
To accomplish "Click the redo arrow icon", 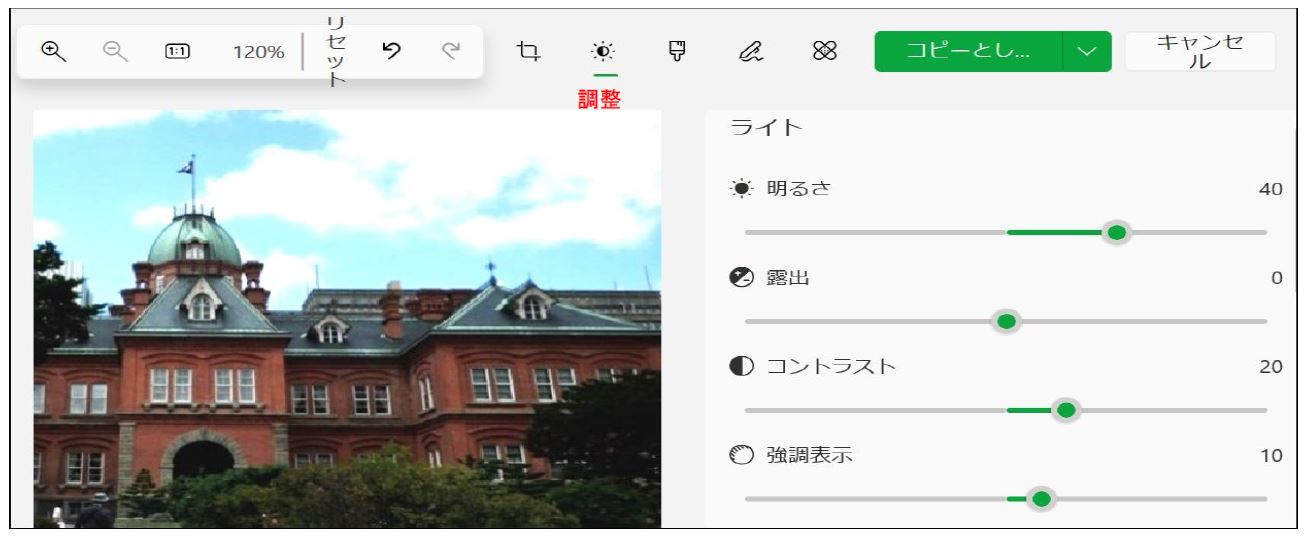I will pos(451,51).
